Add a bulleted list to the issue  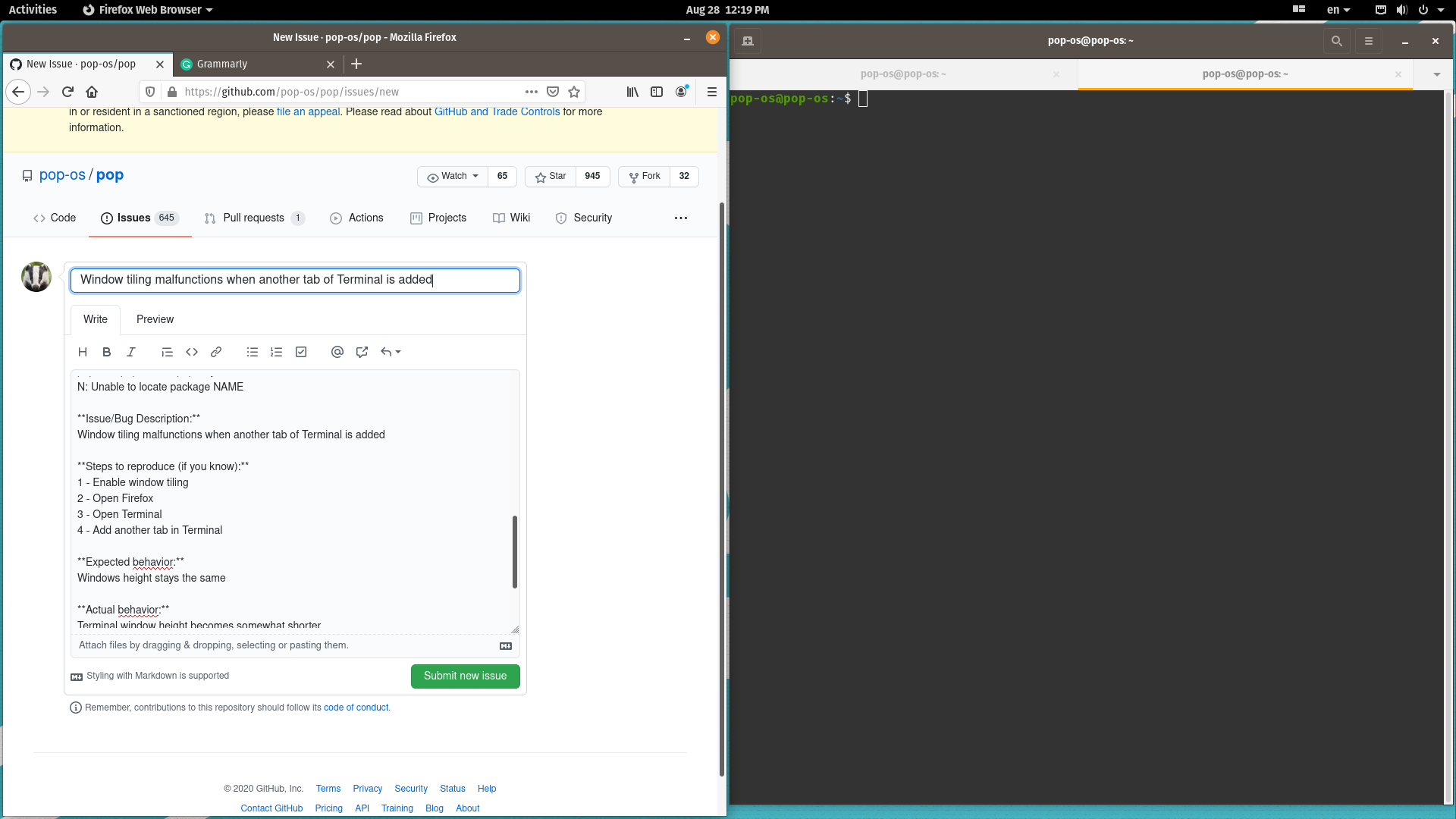point(253,352)
